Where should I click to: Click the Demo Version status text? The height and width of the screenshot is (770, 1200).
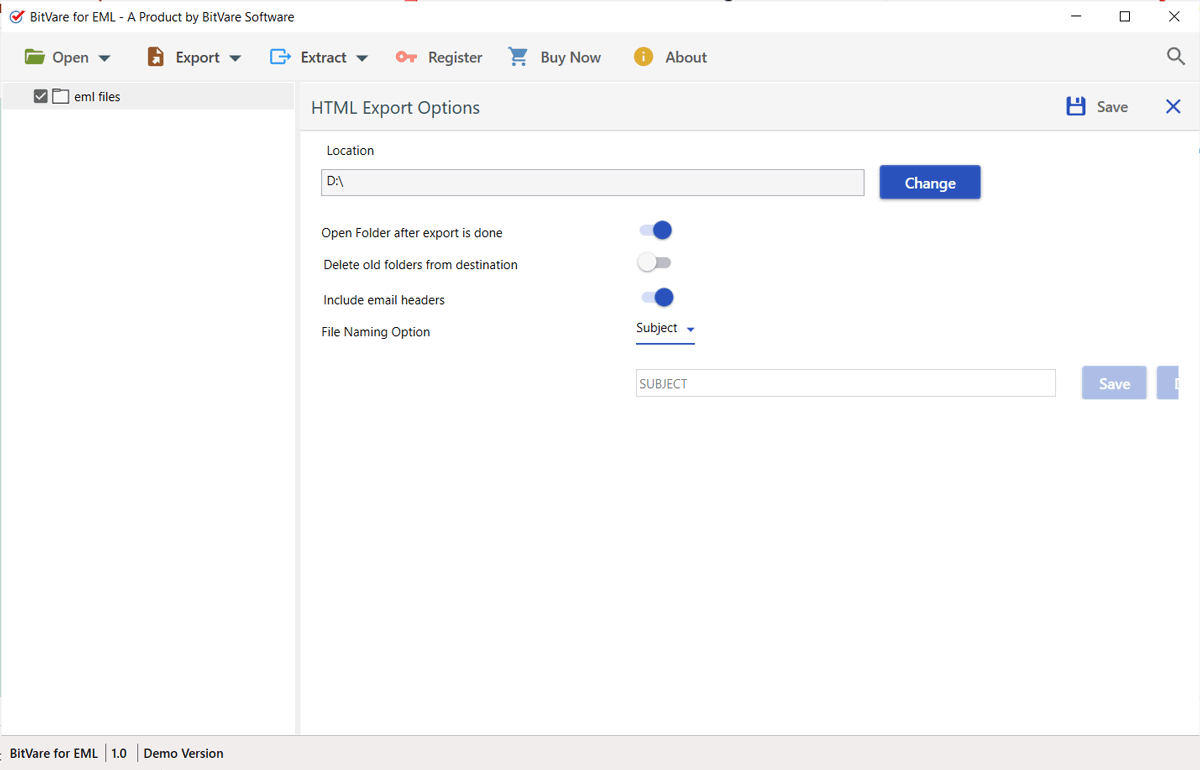tap(184, 753)
